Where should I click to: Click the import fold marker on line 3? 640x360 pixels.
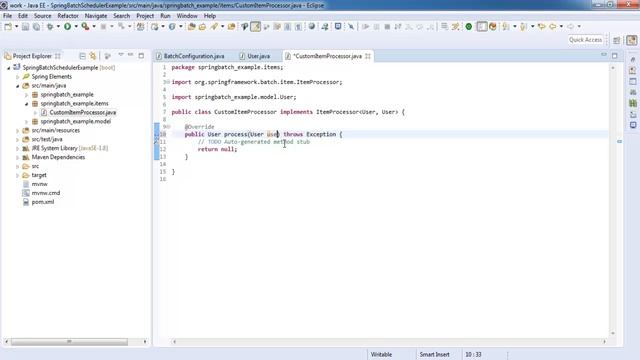click(168, 82)
